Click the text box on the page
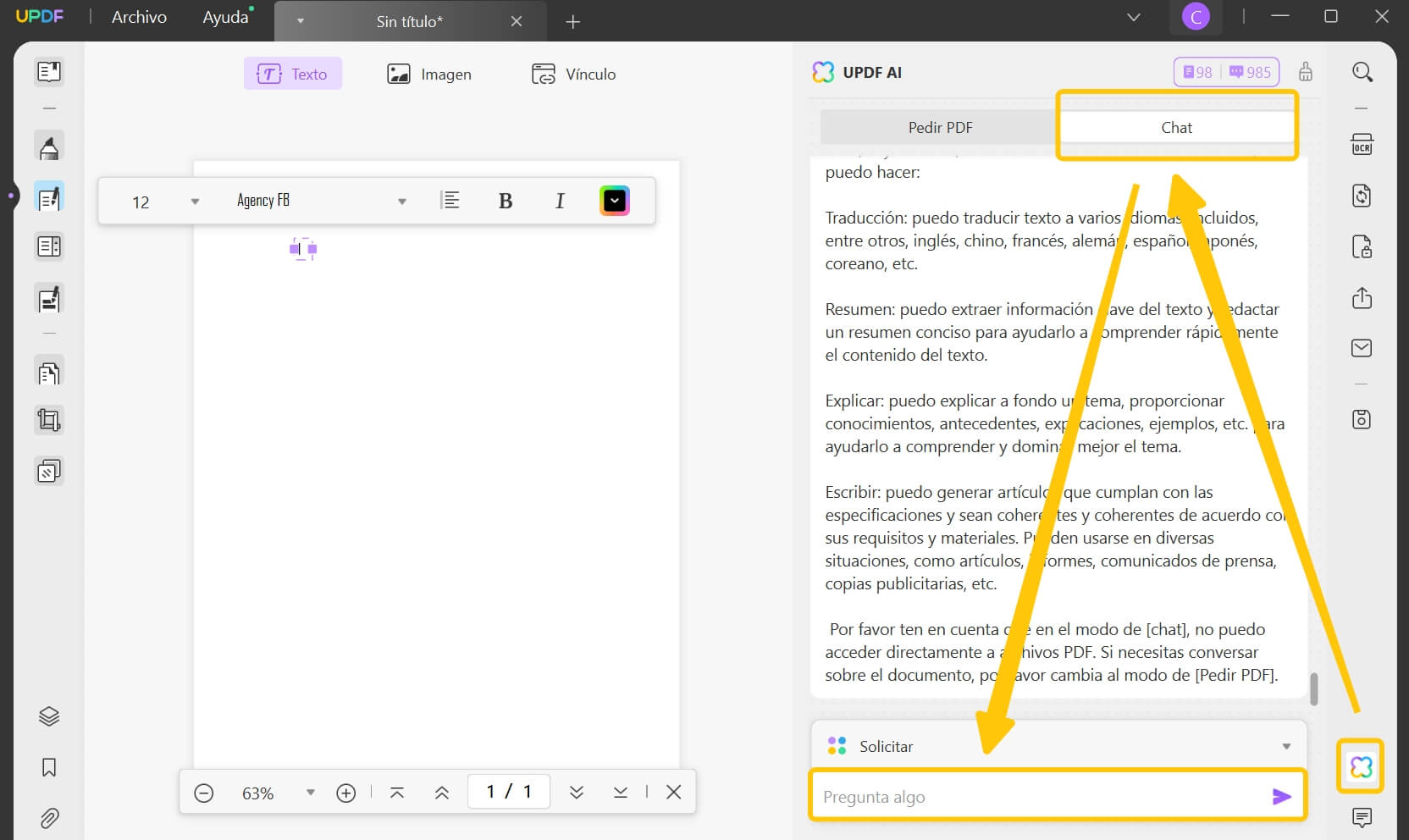This screenshot has height=840, width=1409. click(303, 249)
